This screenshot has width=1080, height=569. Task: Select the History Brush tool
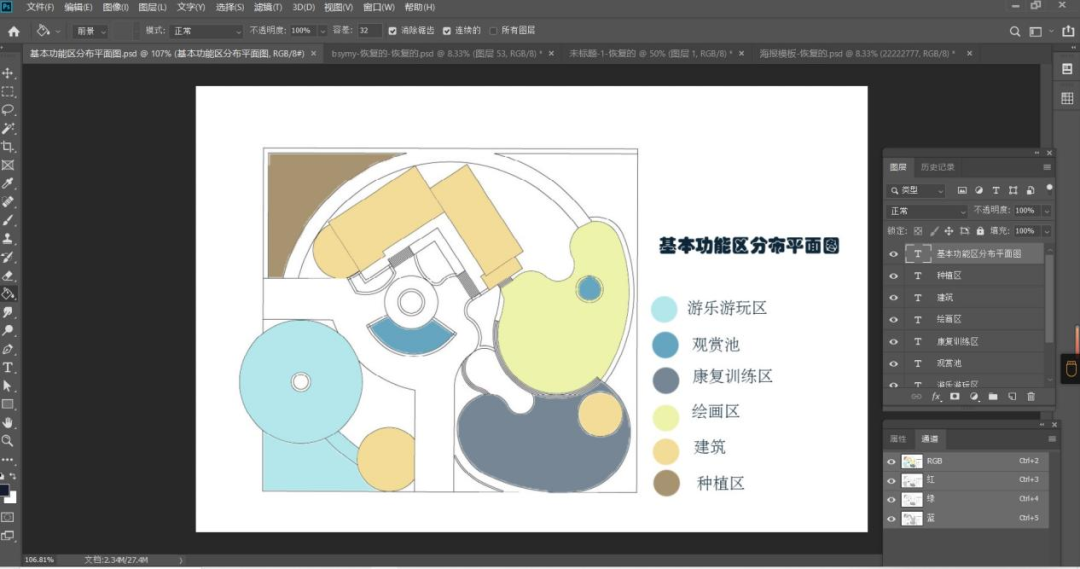point(8,257)
